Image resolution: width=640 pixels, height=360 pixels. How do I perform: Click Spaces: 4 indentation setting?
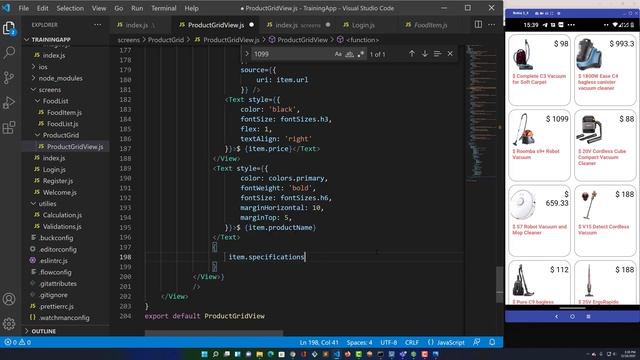pos(360,342)
